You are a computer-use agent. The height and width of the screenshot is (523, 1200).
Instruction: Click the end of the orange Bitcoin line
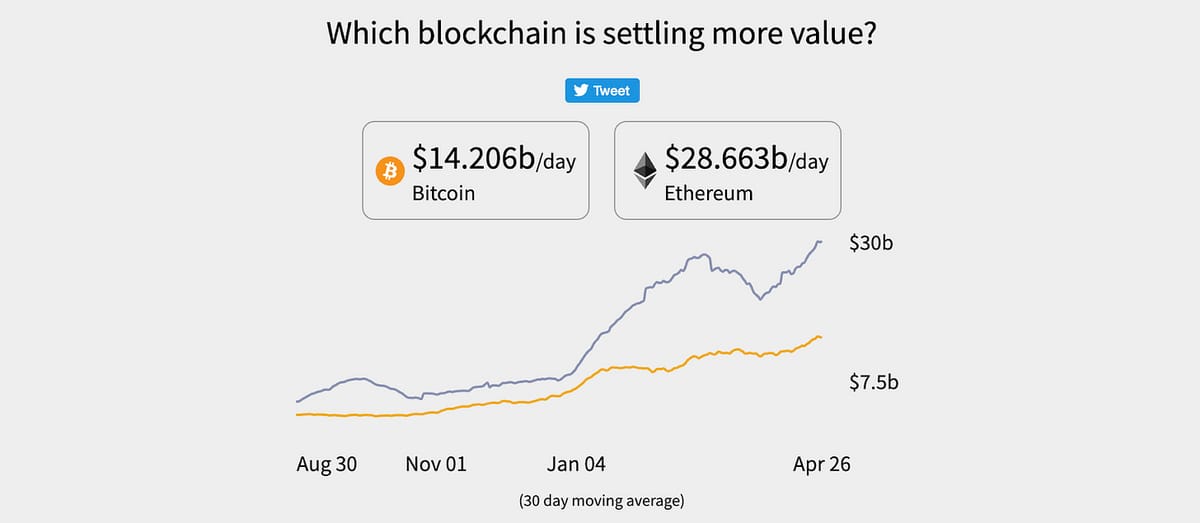(x=820, y=337)
